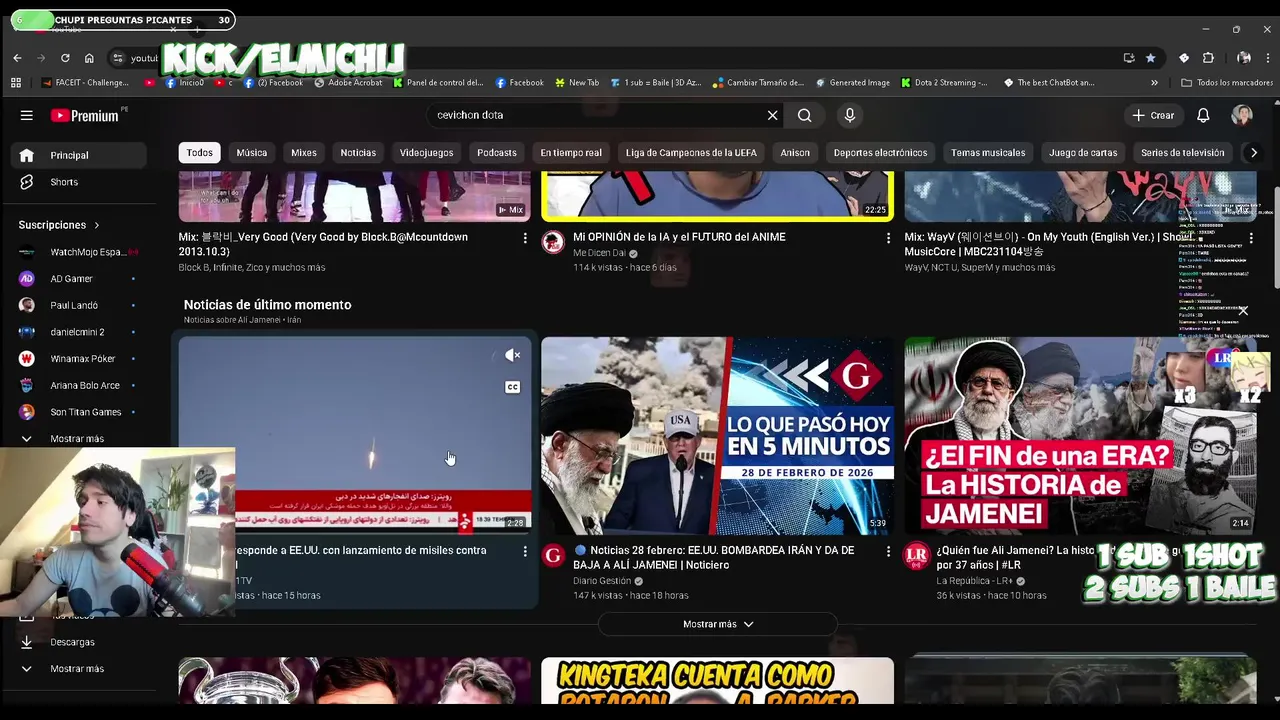Select the Deportes electrónicos chip
The image size is (1280, 720).
point(880,153)
